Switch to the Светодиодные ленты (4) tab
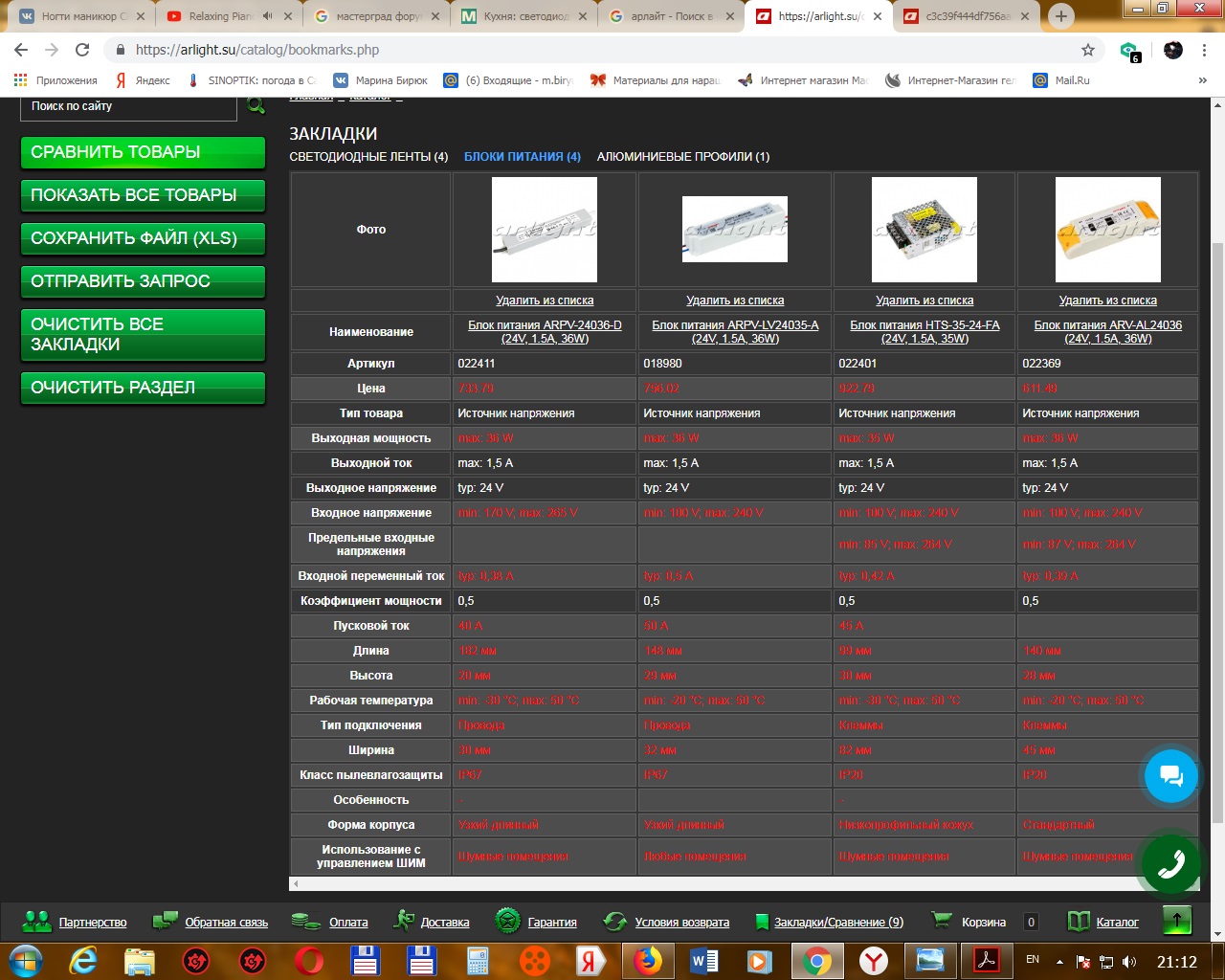Viewport: 1225px width, 980px height. click(368, 156)
